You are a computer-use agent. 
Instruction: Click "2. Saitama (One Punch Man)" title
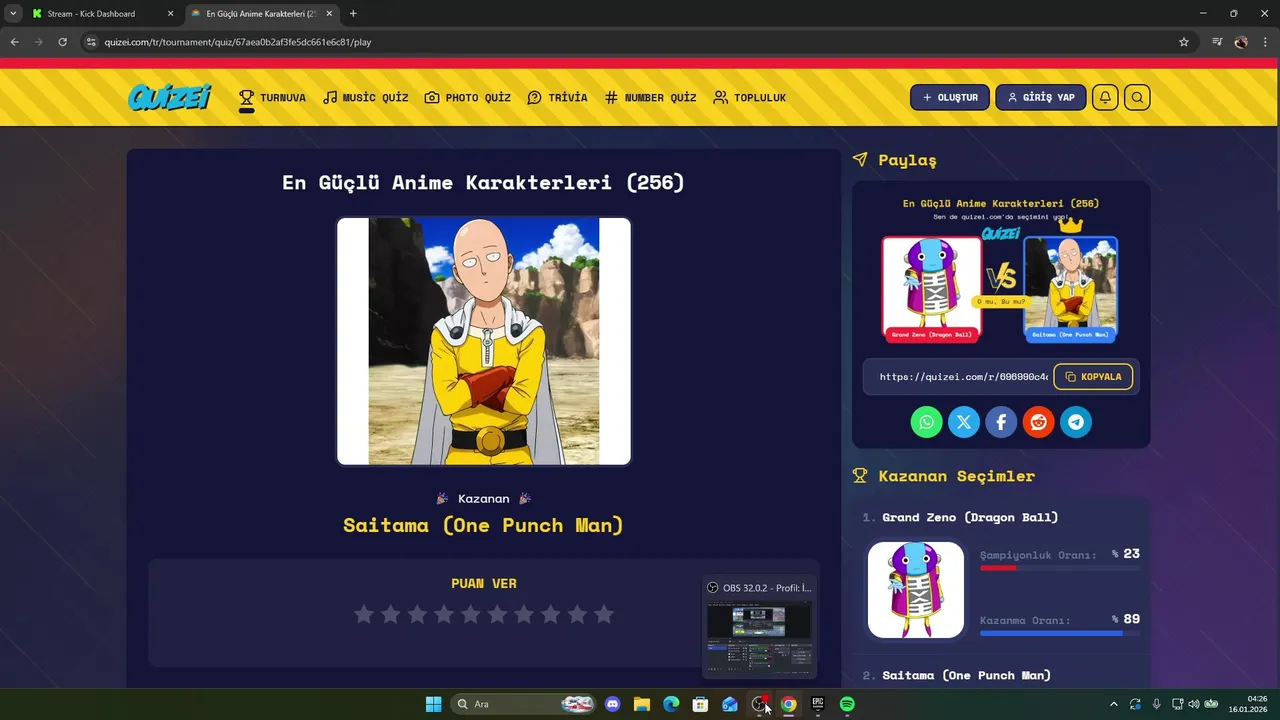pyautogui.click(x=956, y=675)
